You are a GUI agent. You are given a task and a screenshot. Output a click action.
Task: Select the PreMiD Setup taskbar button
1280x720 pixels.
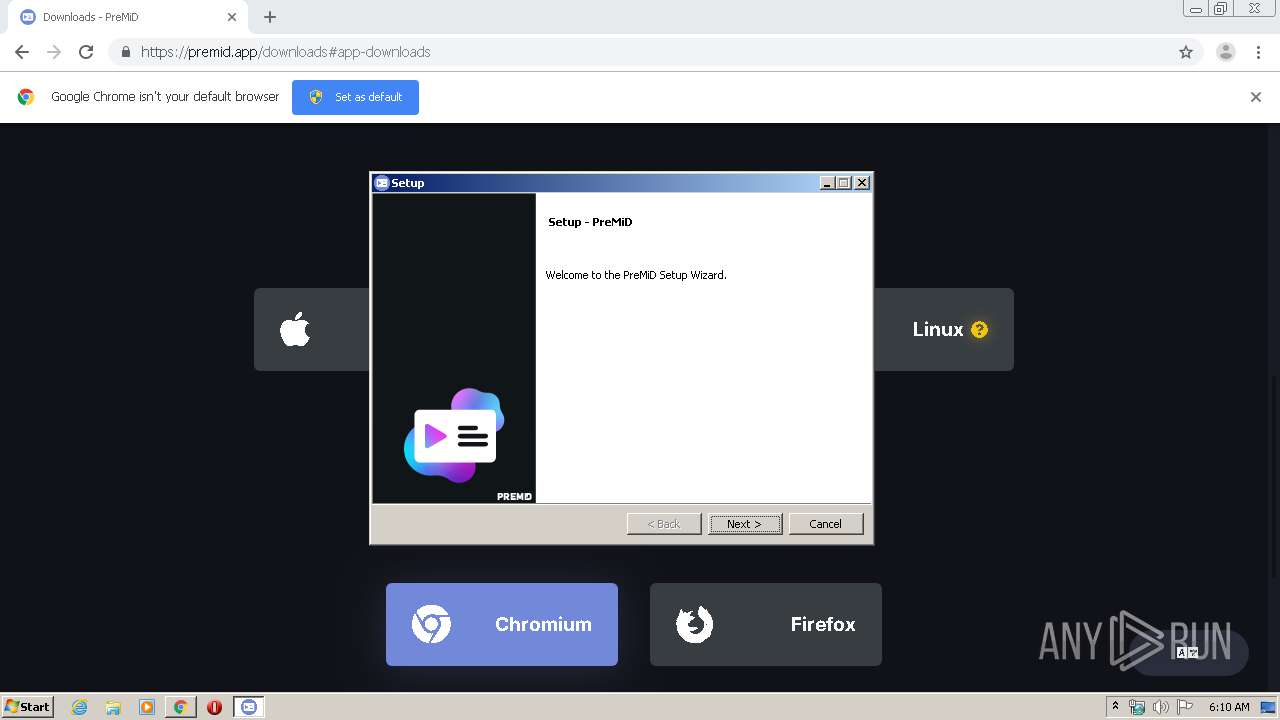click(249, 707)
